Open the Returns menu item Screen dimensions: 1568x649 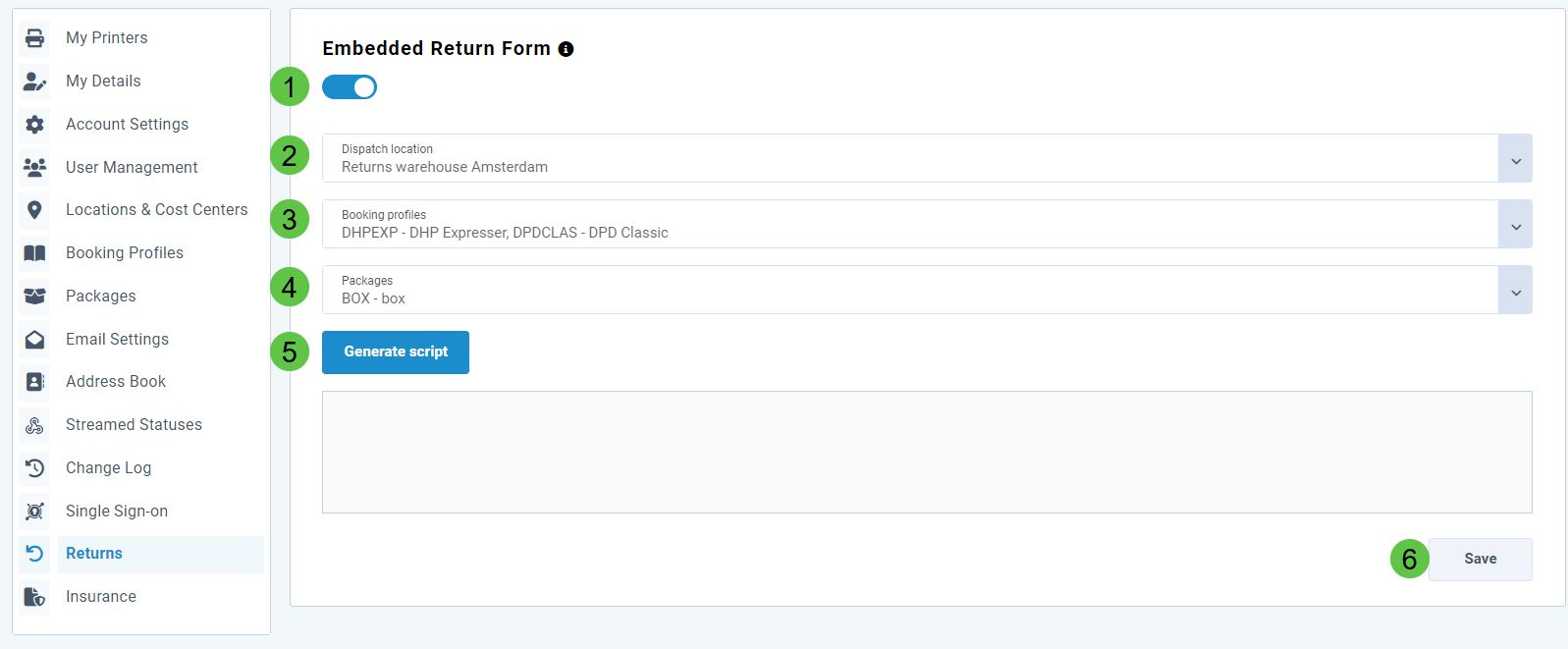coord(94,554)
